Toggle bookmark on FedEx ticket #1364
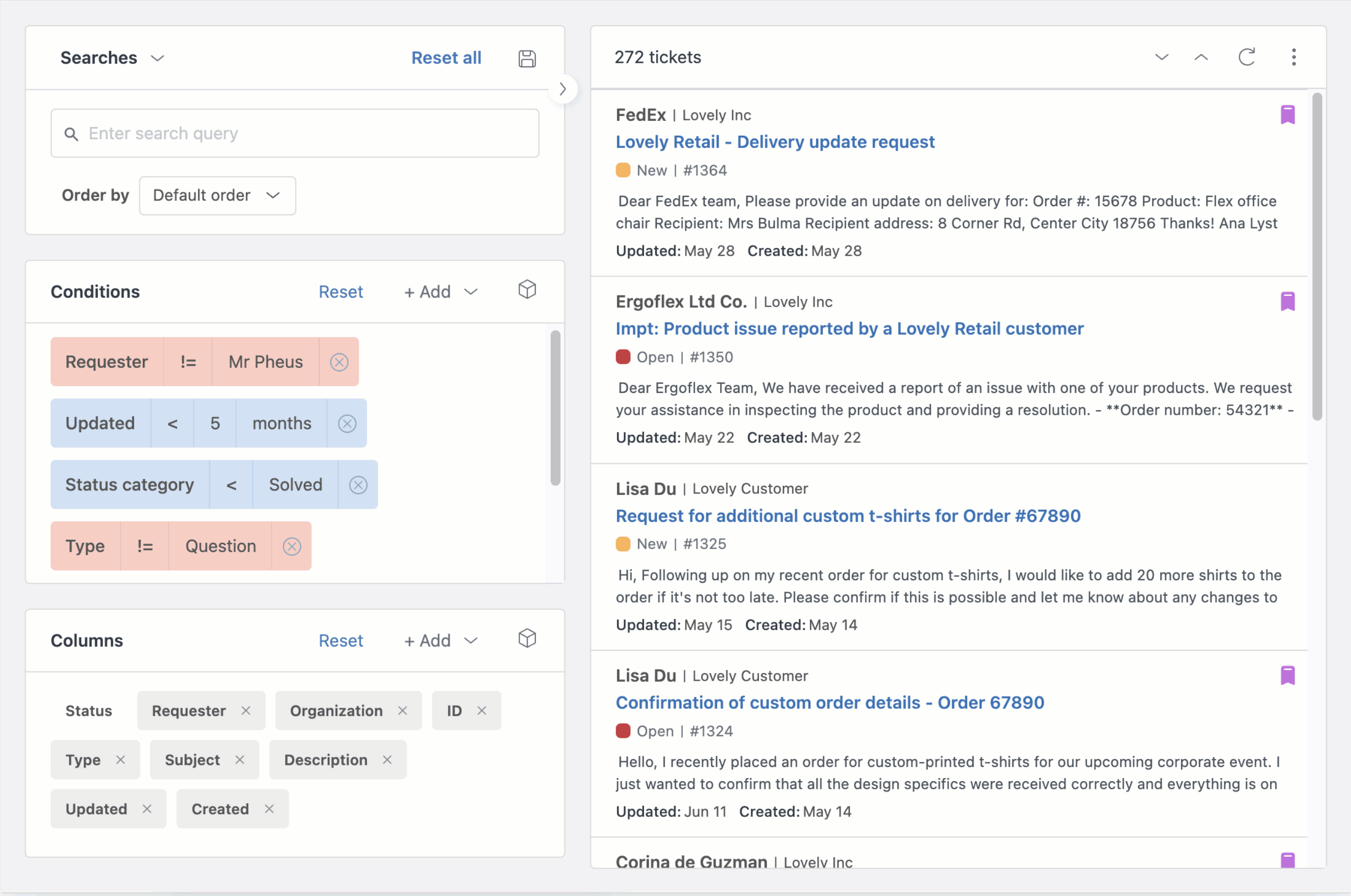The width and height of the screenshot is (1351, 896). click(x=1287, y=115)
